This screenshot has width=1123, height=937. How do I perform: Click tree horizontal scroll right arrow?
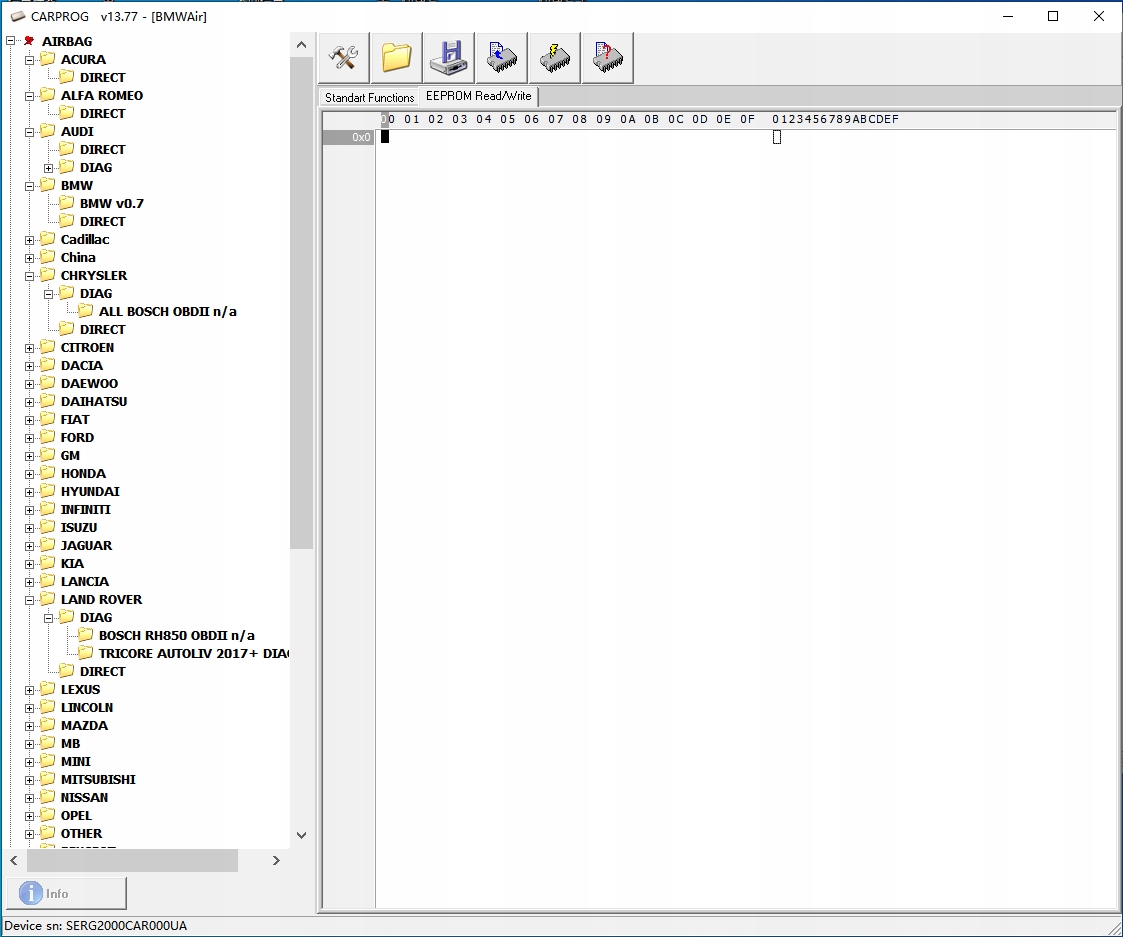(x=276, y=860)
